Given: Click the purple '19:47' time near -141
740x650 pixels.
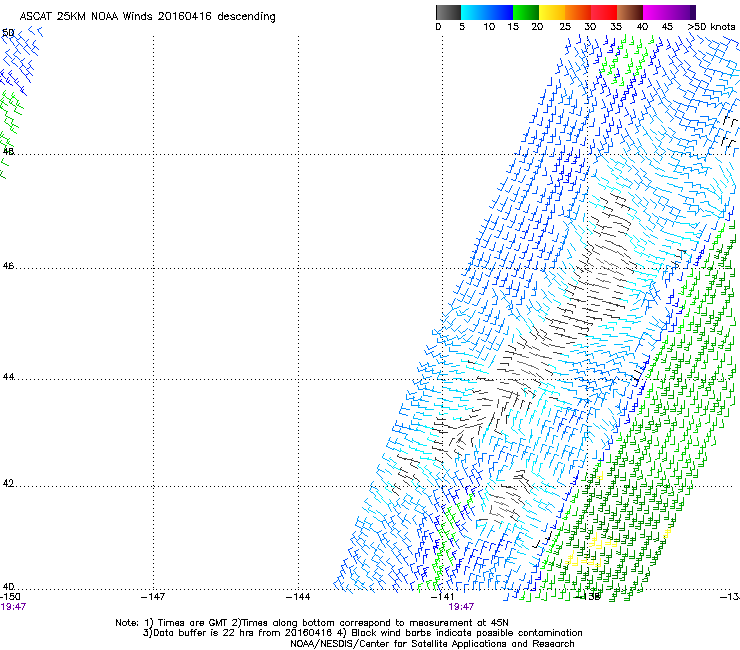Looking at the screenshot, I should (461, 607).
